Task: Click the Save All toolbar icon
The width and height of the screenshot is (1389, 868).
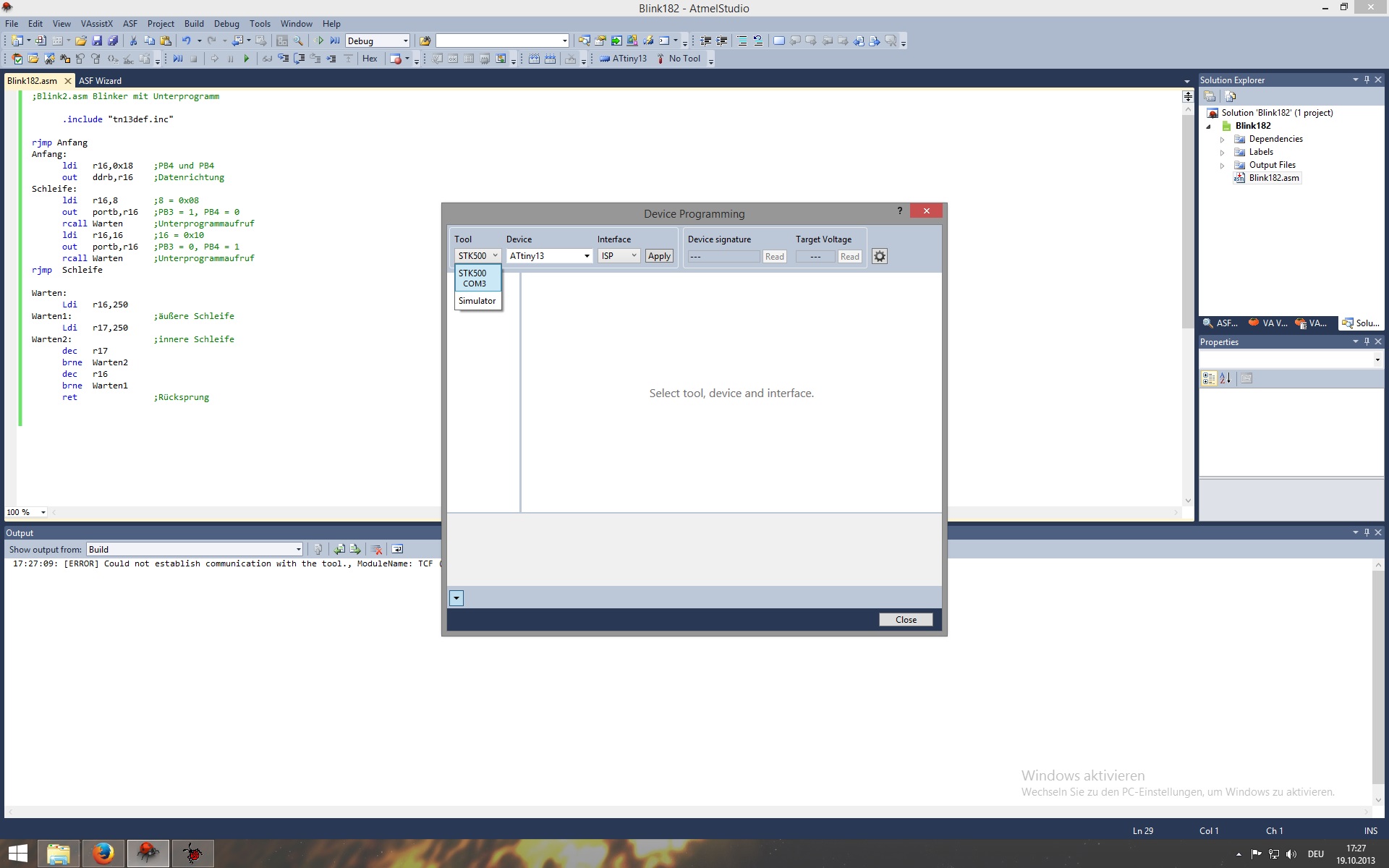Action: [x=113, y=41]
